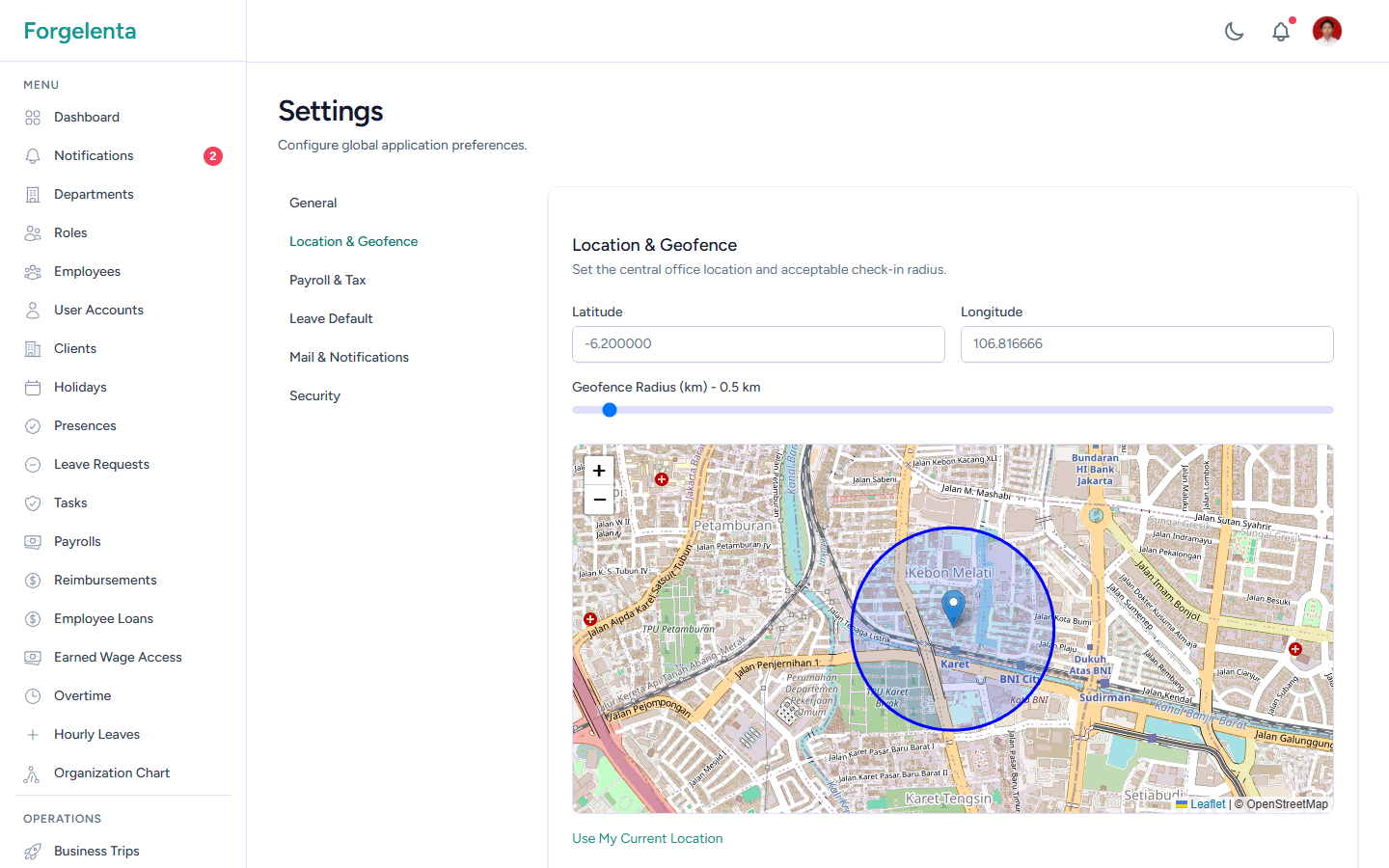Open the General settings tab
1389x868 pixels.
click(x=313, y=203)
